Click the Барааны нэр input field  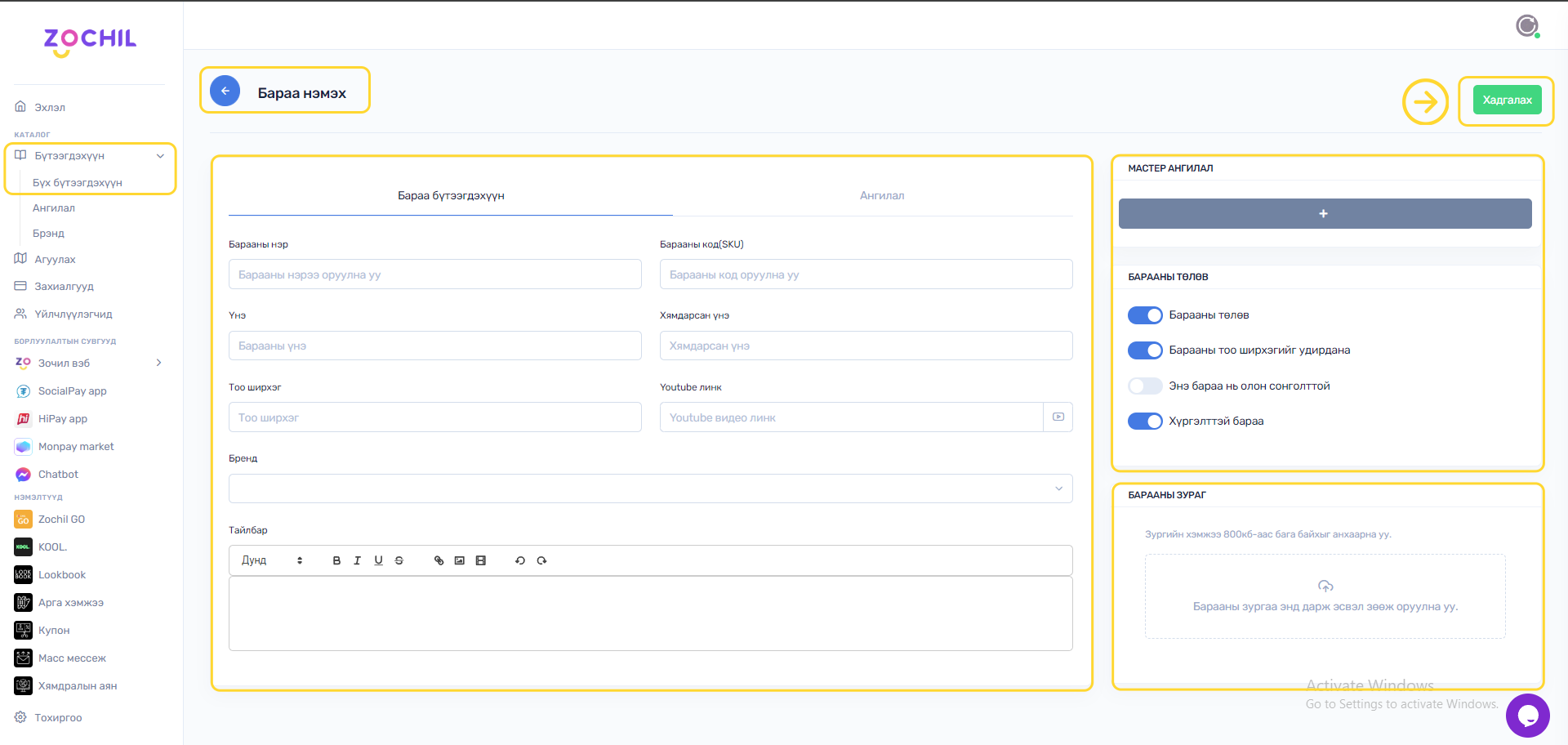point(434,274)
